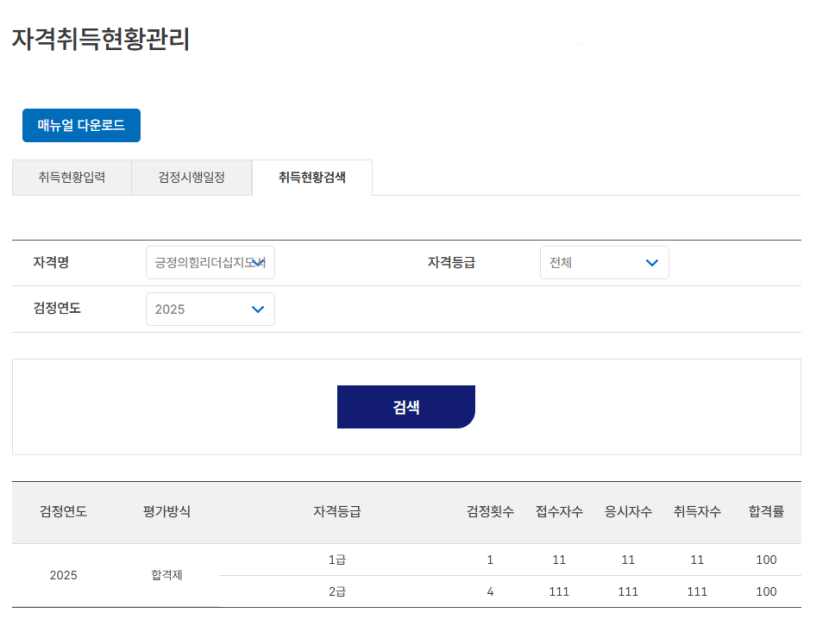
Task: Open the 검정시행일정 tab
Action: coord(191,178)
